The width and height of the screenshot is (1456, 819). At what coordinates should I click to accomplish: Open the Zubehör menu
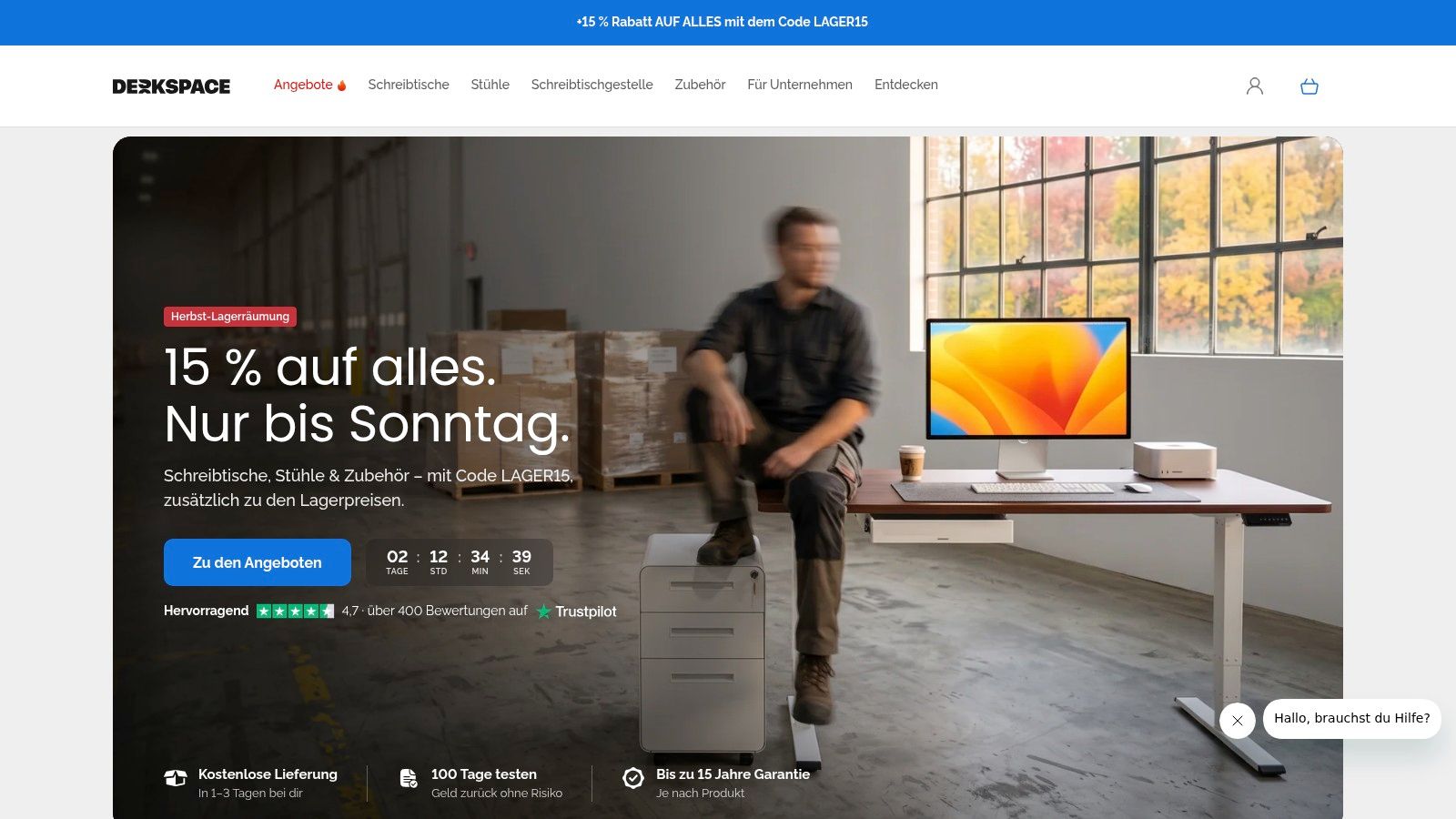pos(700,85)
